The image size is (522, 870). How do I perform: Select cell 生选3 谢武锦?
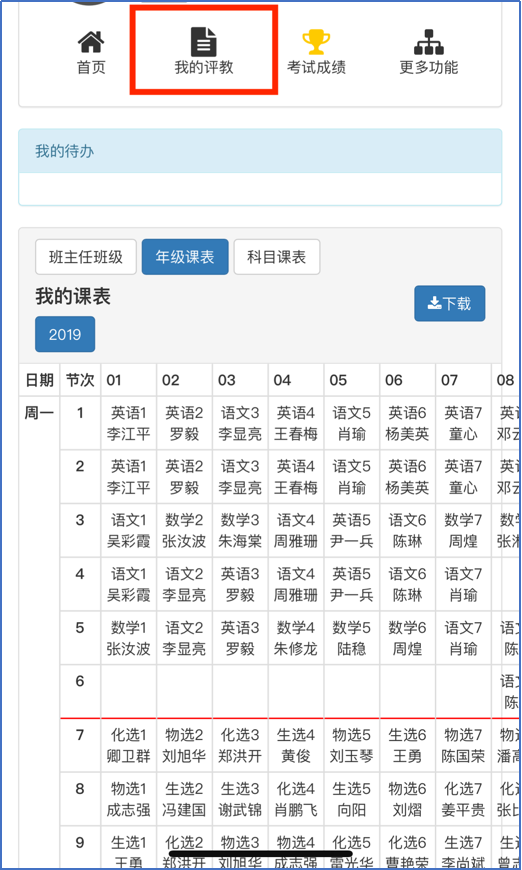coord(240,799)
